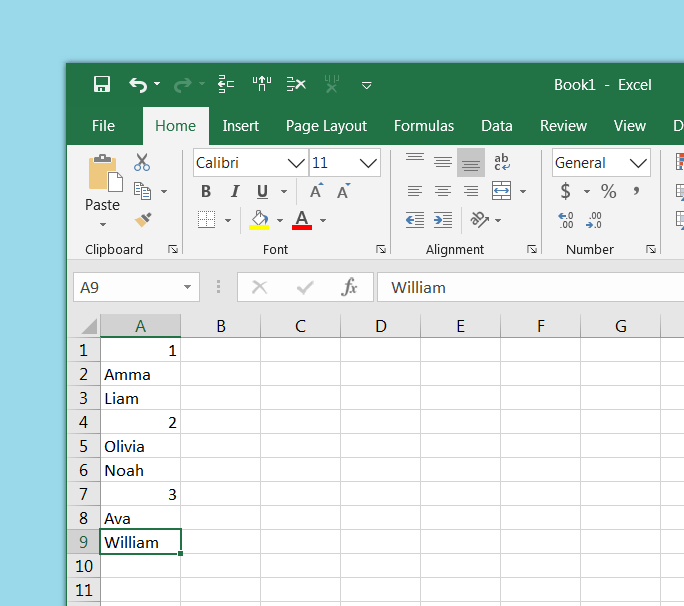Apply the yellow fill color

pos(259,219)
